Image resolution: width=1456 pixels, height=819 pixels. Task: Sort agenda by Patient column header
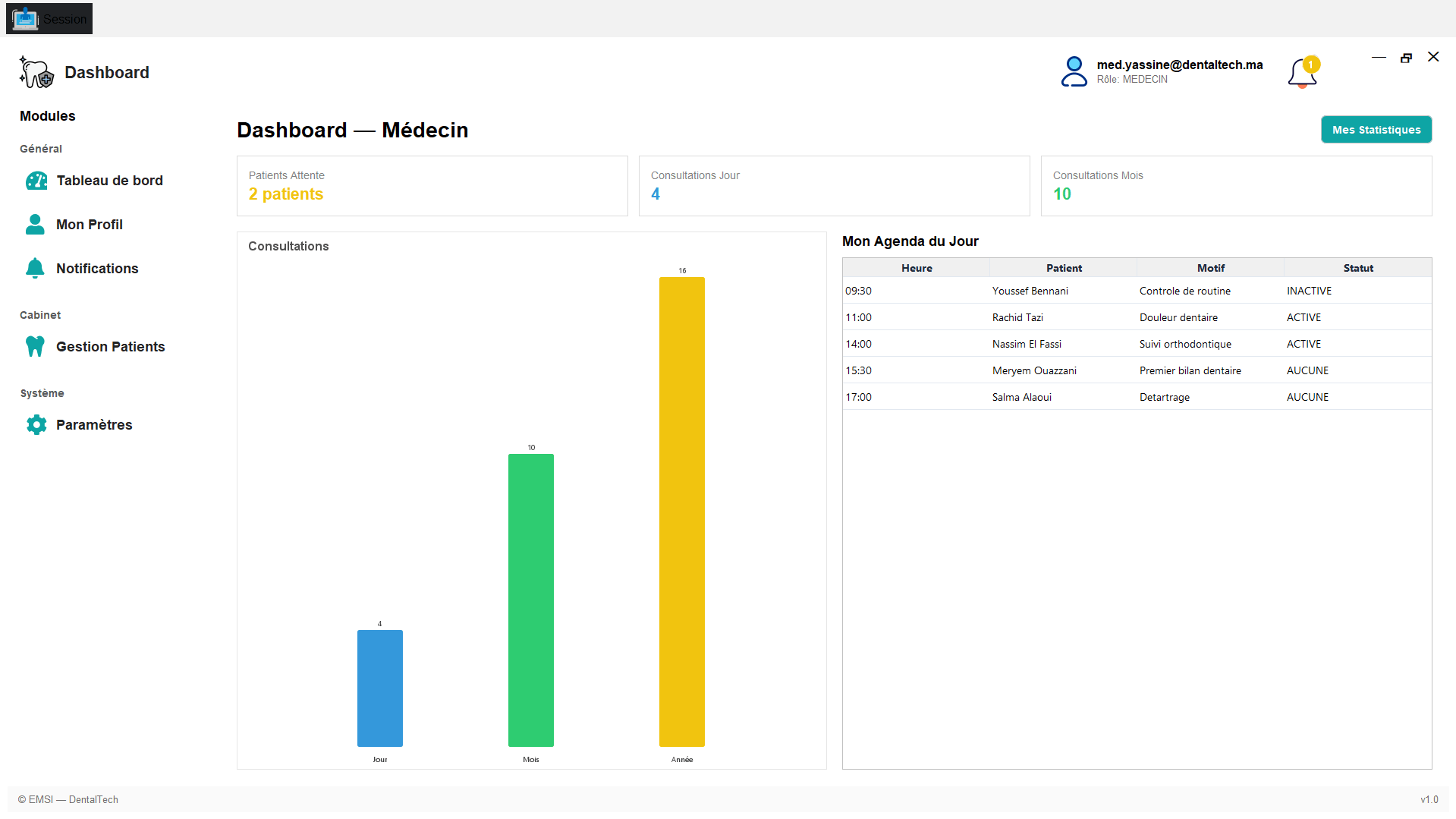tap(1064, 268)
